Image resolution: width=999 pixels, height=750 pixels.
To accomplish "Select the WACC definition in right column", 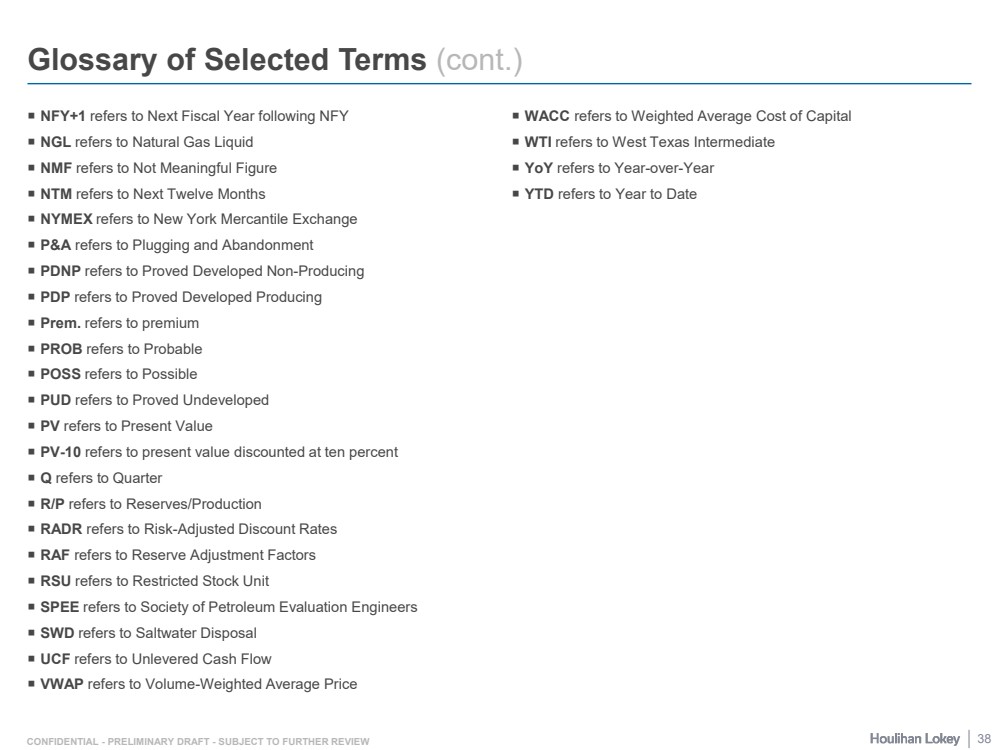I will click(687, 116).
